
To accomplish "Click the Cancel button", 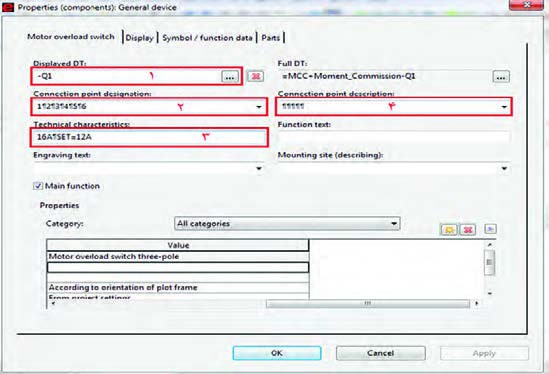I will 381,353.
